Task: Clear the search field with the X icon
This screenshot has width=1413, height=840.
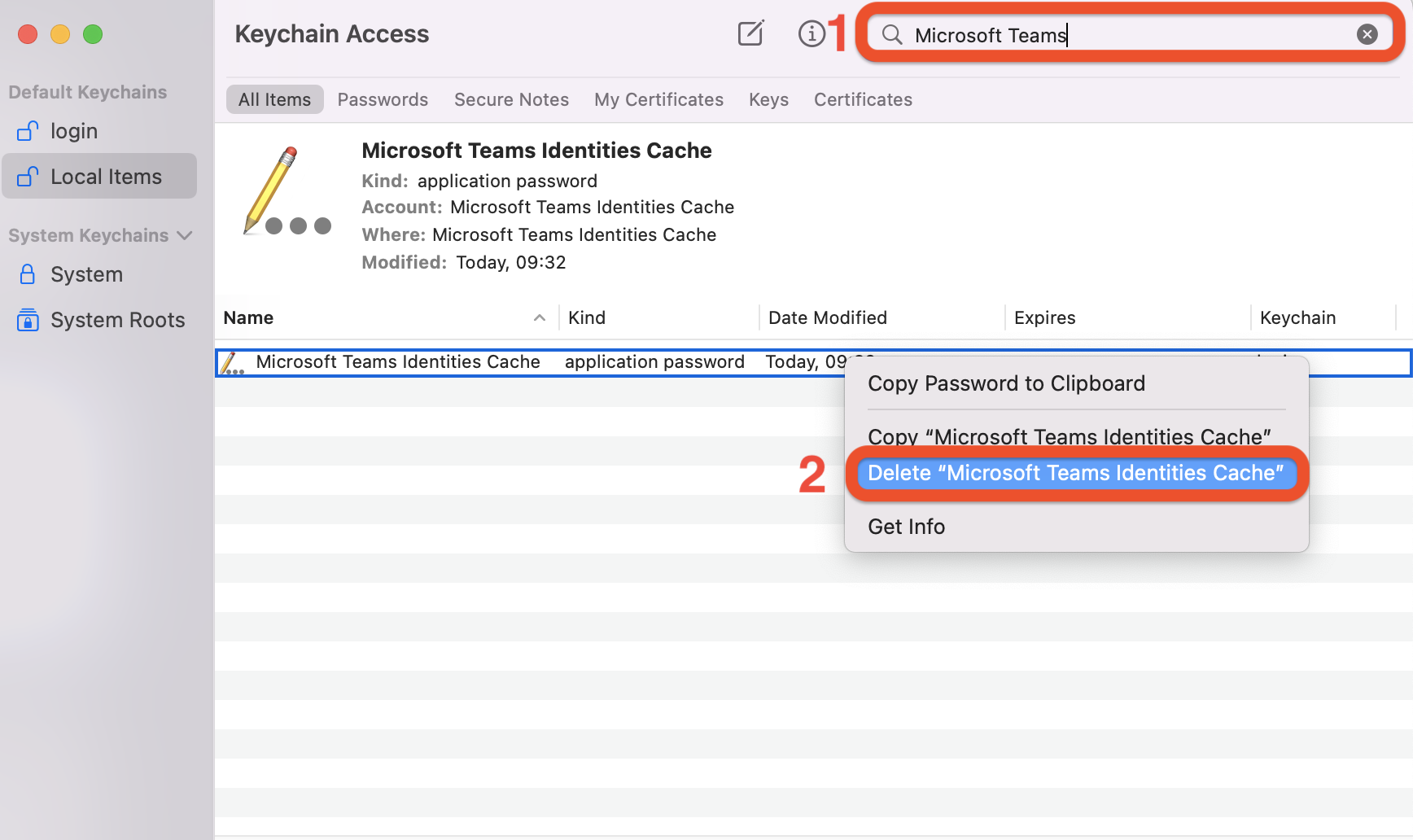Action: (x=1367, y=34)
